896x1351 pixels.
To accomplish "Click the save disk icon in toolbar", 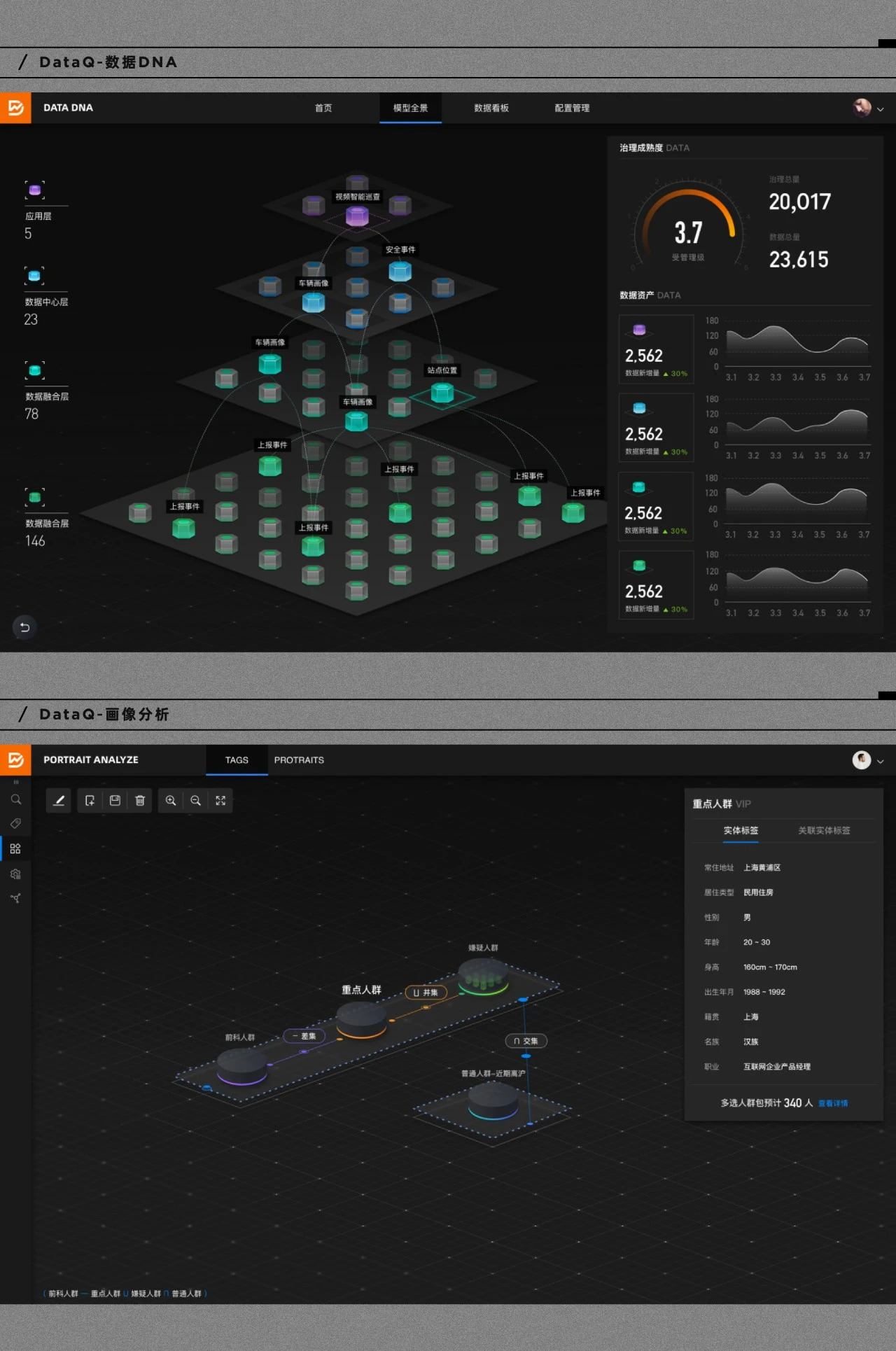I will 115,801.
